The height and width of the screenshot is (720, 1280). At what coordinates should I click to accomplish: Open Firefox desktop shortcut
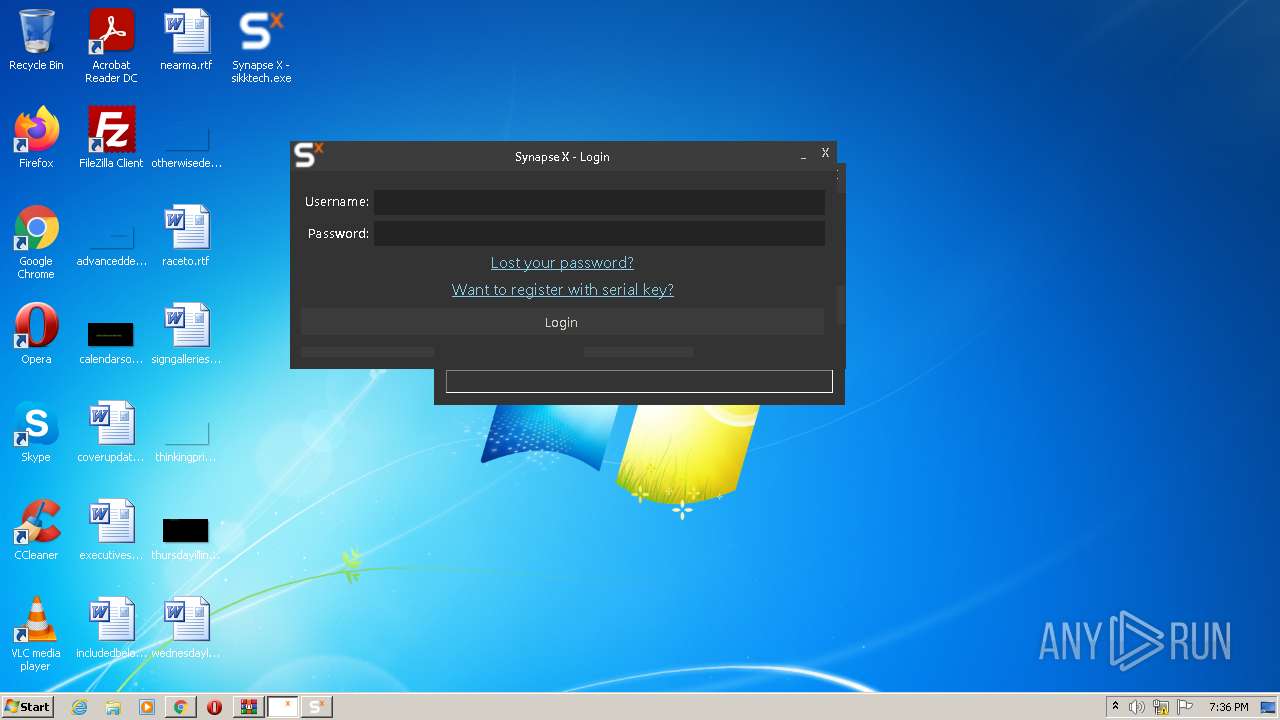(36, 138)
